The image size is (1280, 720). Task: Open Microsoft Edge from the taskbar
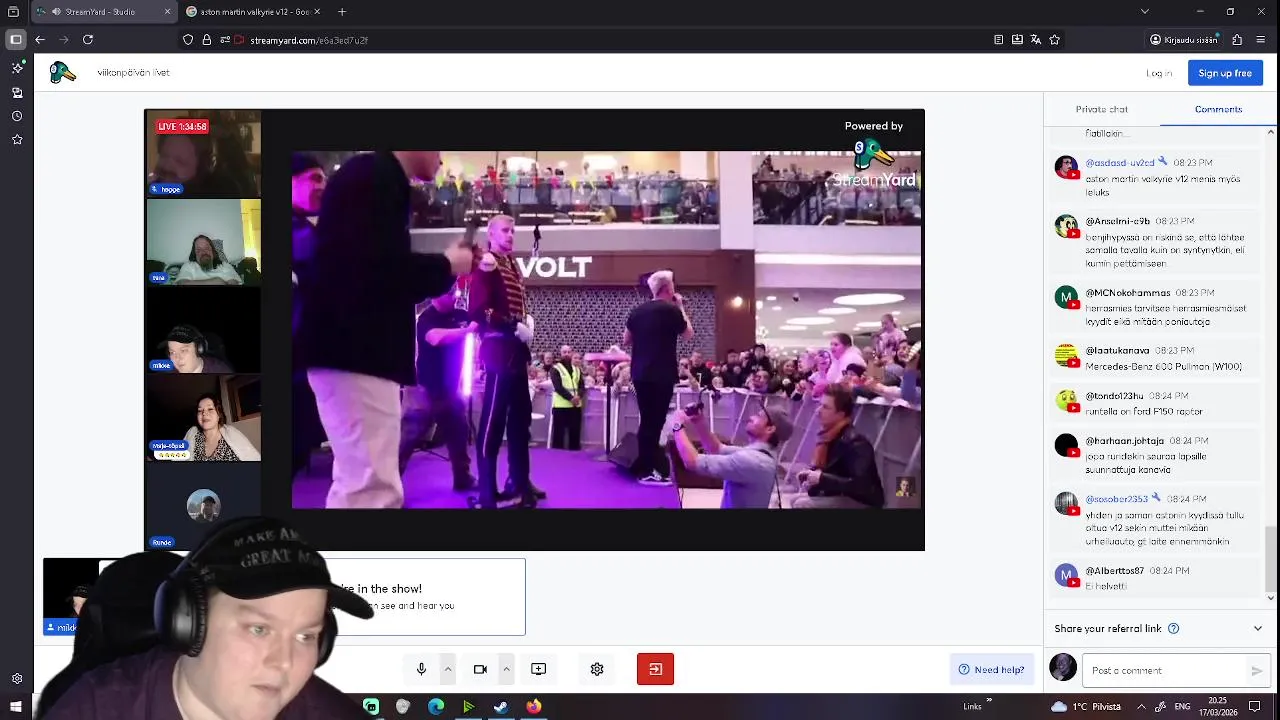point(436,707)
